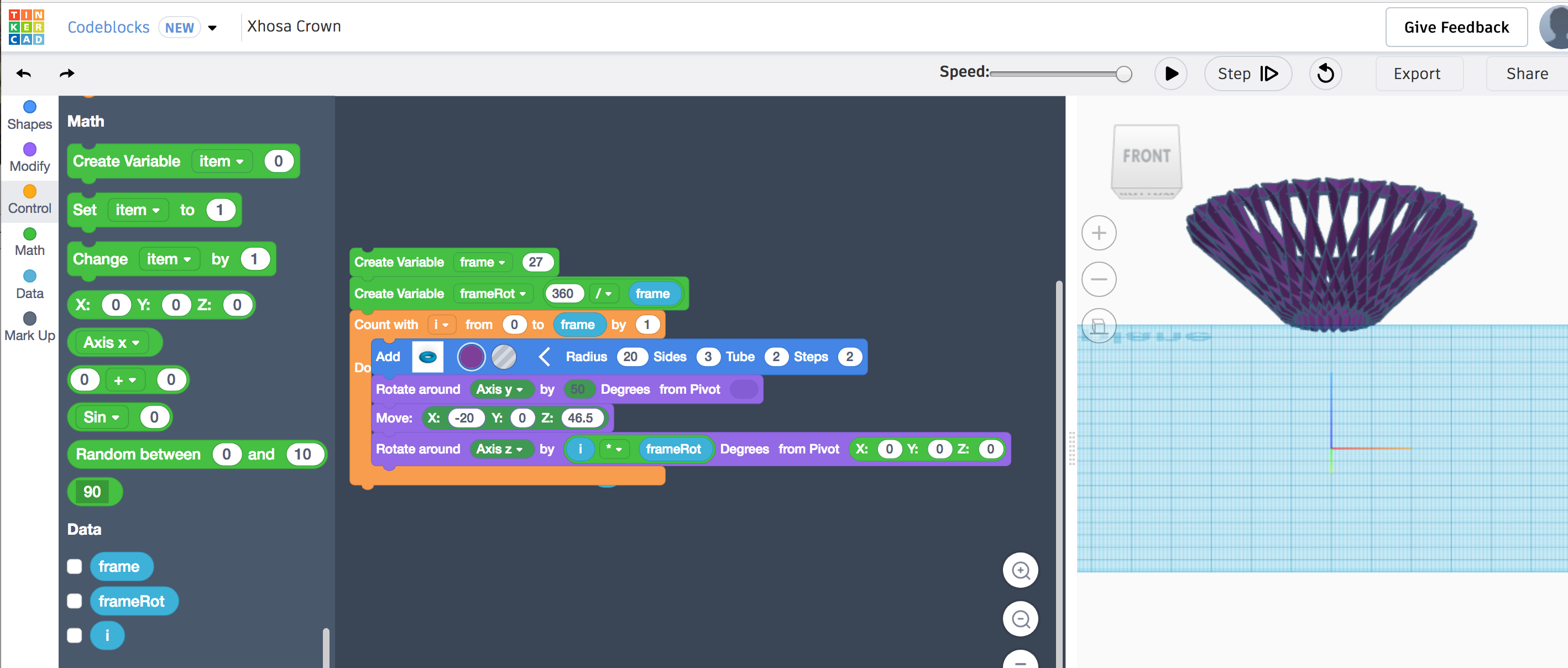Open item dropdown in Change block
The width and height of the screenshot is (1568, 668).
(169, 259)
